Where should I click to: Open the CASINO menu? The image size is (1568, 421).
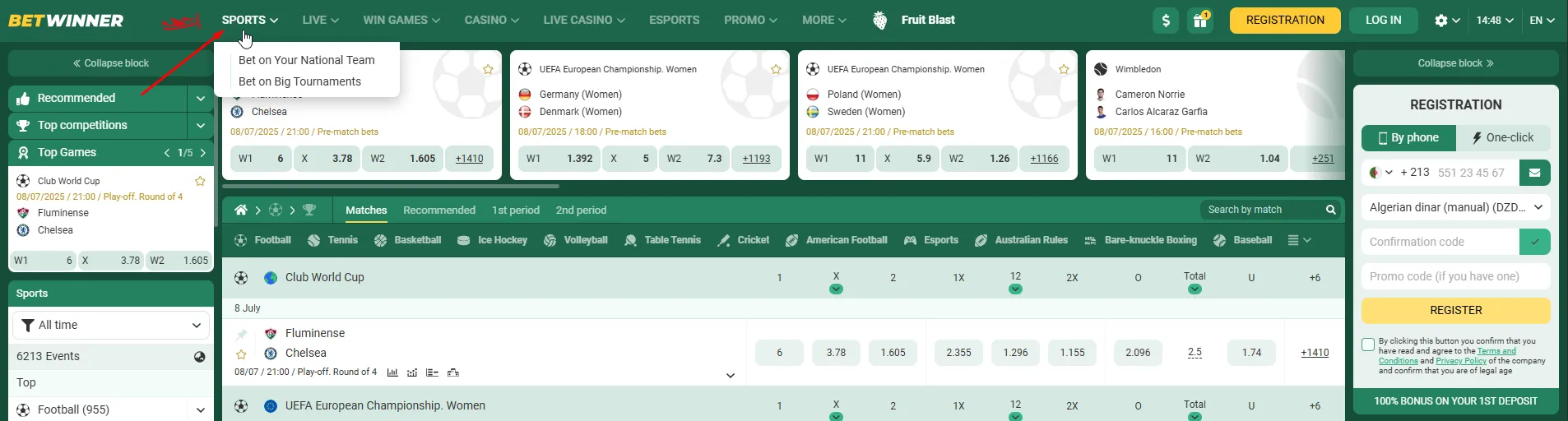point(491,20)
